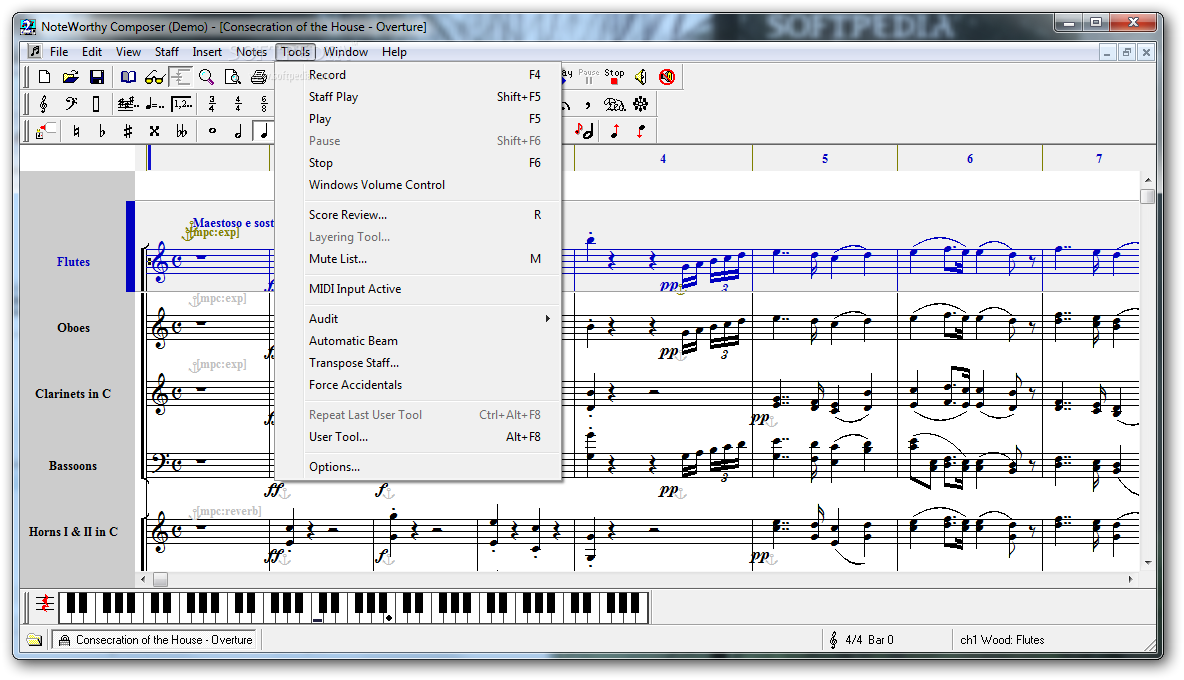
Task: Click the piano keyboard toggle icon
Action: 45,605
